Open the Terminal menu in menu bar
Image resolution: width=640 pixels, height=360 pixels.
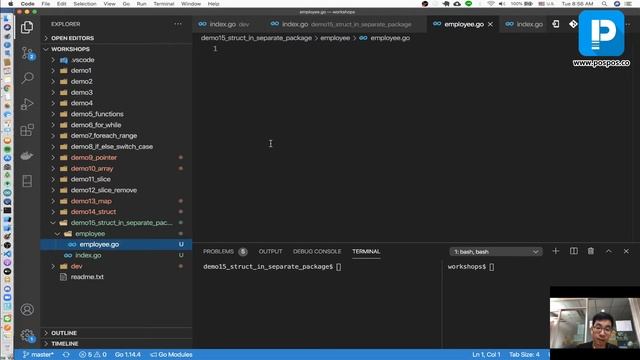coord(164,4)
